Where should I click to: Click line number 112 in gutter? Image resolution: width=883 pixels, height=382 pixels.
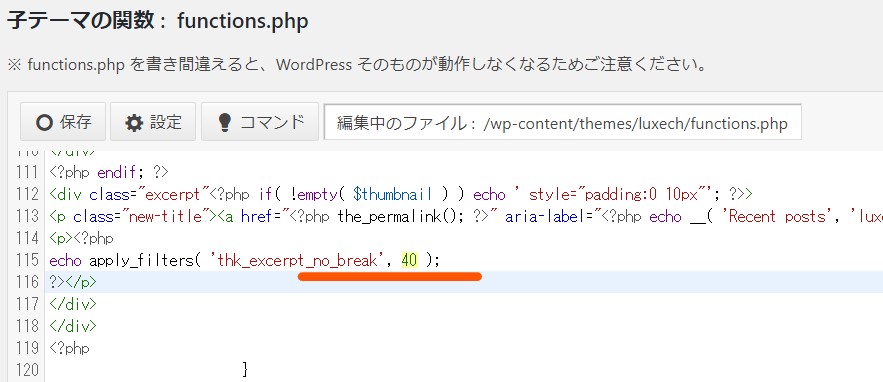28,194
